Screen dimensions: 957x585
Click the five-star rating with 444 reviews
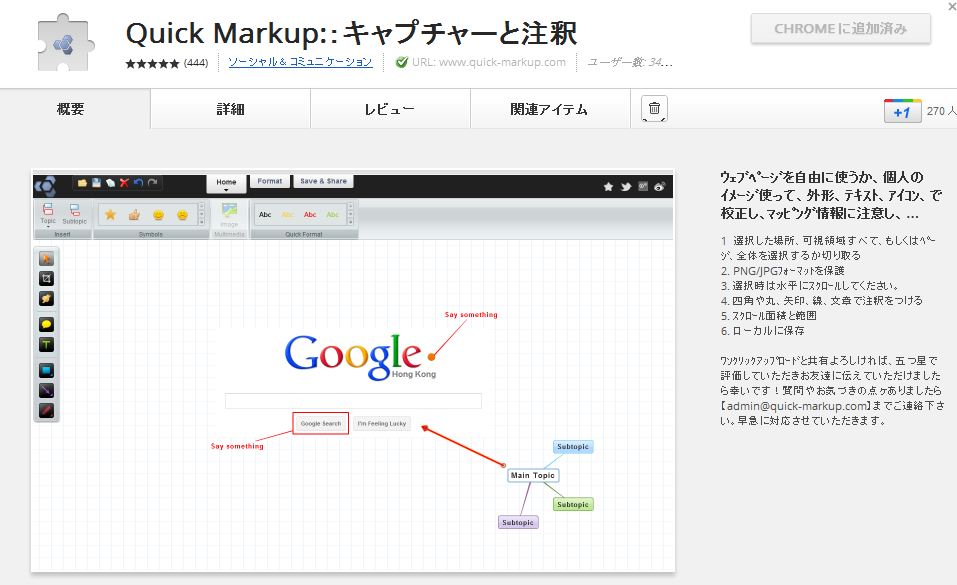[167, 63]
